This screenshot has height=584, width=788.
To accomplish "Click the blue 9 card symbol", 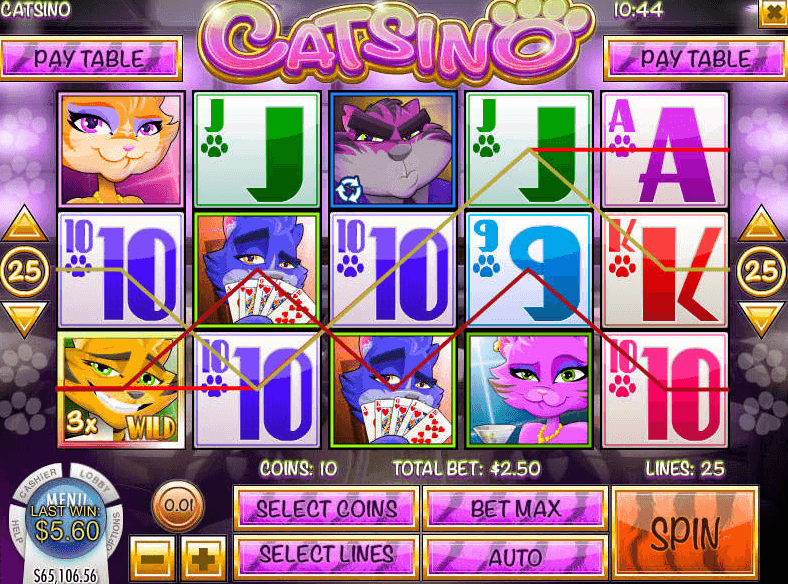I will tap(530, 270).
